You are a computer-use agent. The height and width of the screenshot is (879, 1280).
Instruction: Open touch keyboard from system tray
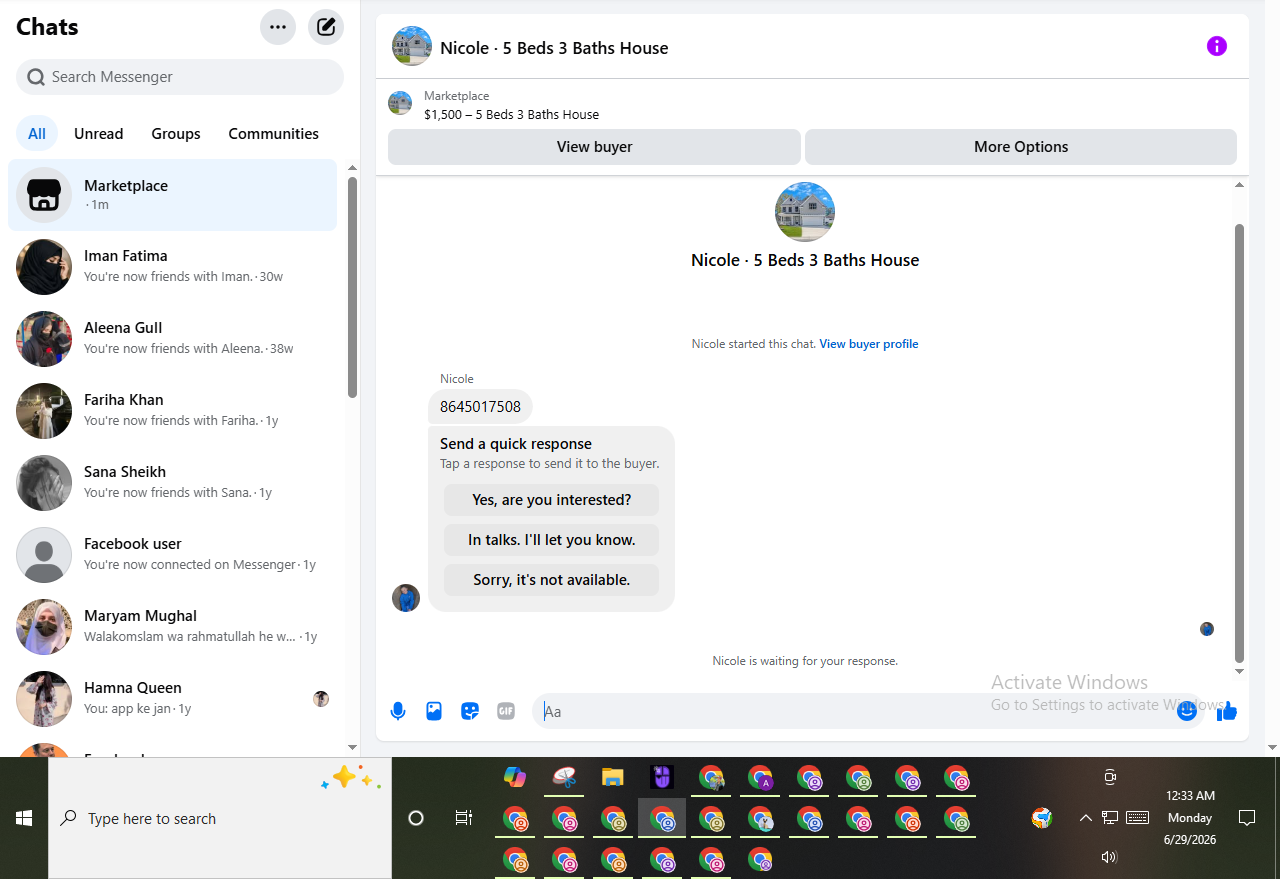coord(1138,818)
